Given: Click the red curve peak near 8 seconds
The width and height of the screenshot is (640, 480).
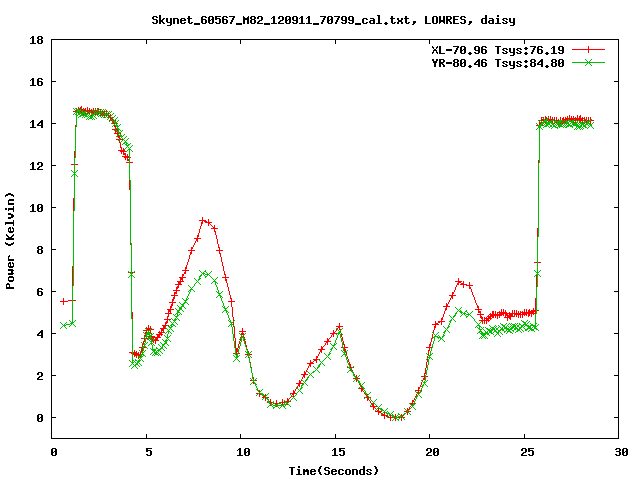Looking at the screenshot, I should (202, 220).
